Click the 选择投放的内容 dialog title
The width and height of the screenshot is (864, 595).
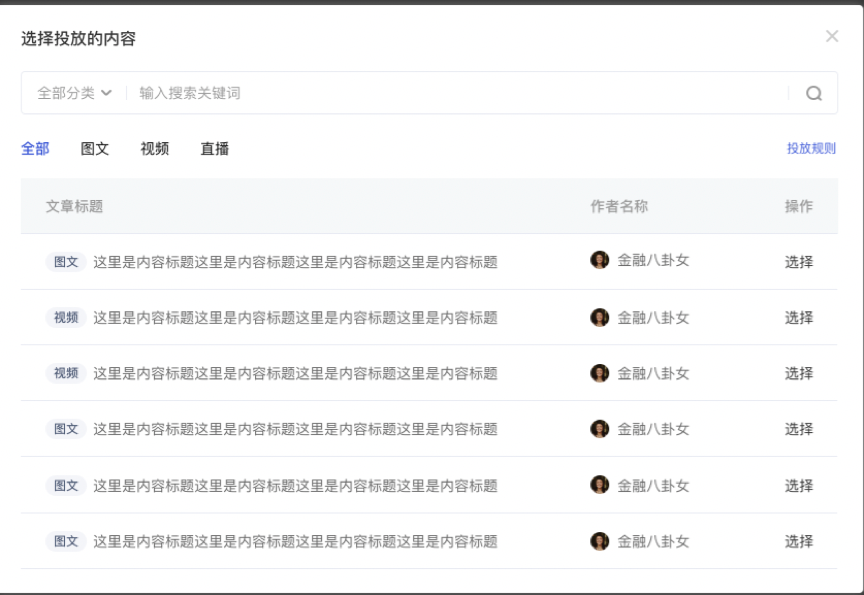(x=78, y=39)
